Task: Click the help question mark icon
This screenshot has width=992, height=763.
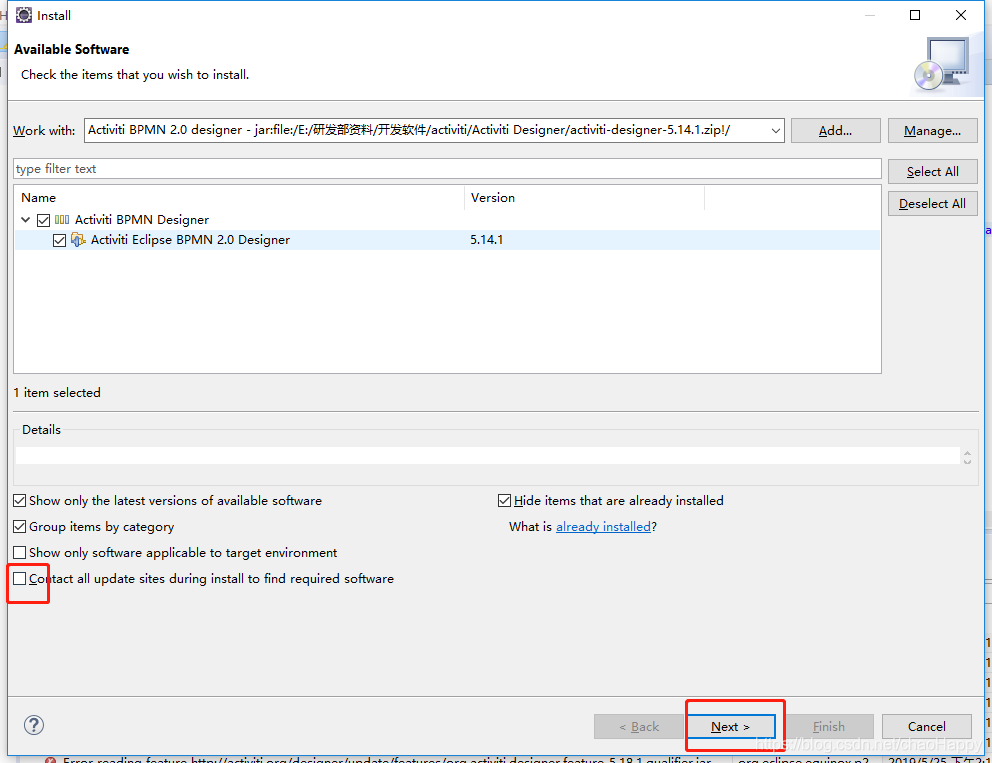Action: (x=34, y=725)
